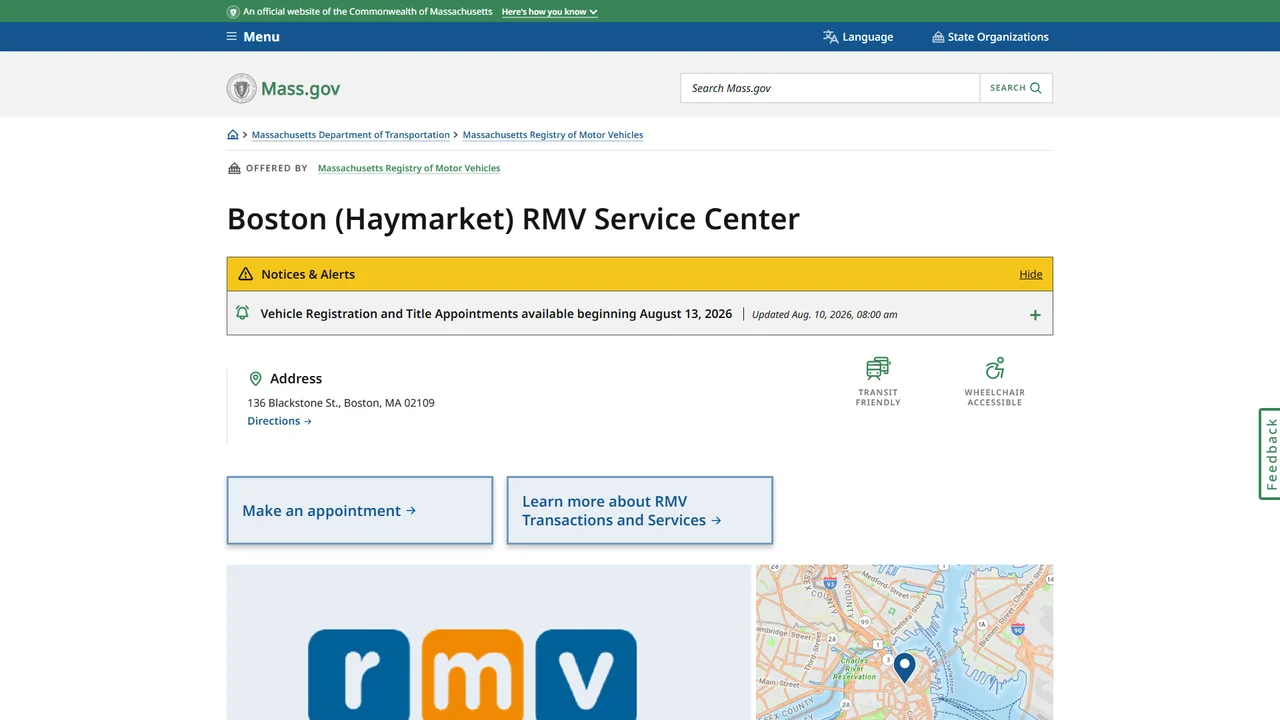
Task: Click the address location marker icon
Action: pyautogui.click(x=255, y=379)
